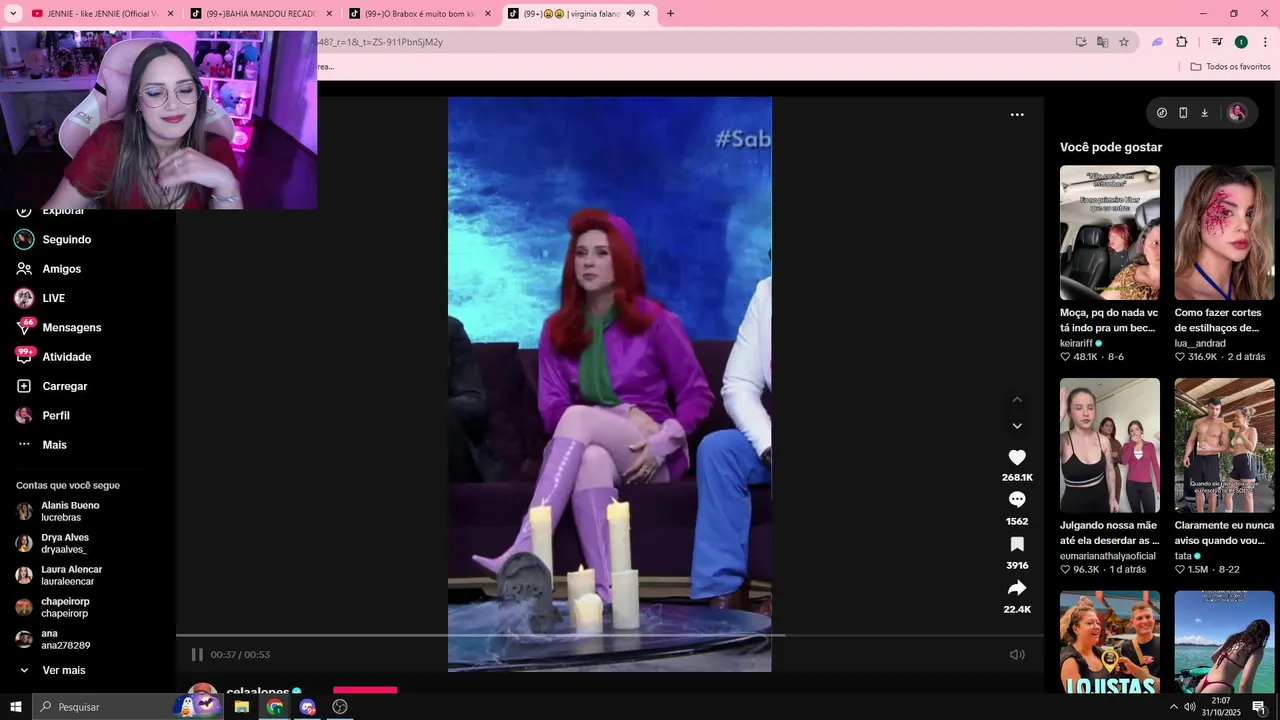The image size is (1280, 720).
Task: Click the purple feather extension icon
Action: pyautogui.click(x=1157, y=42)
